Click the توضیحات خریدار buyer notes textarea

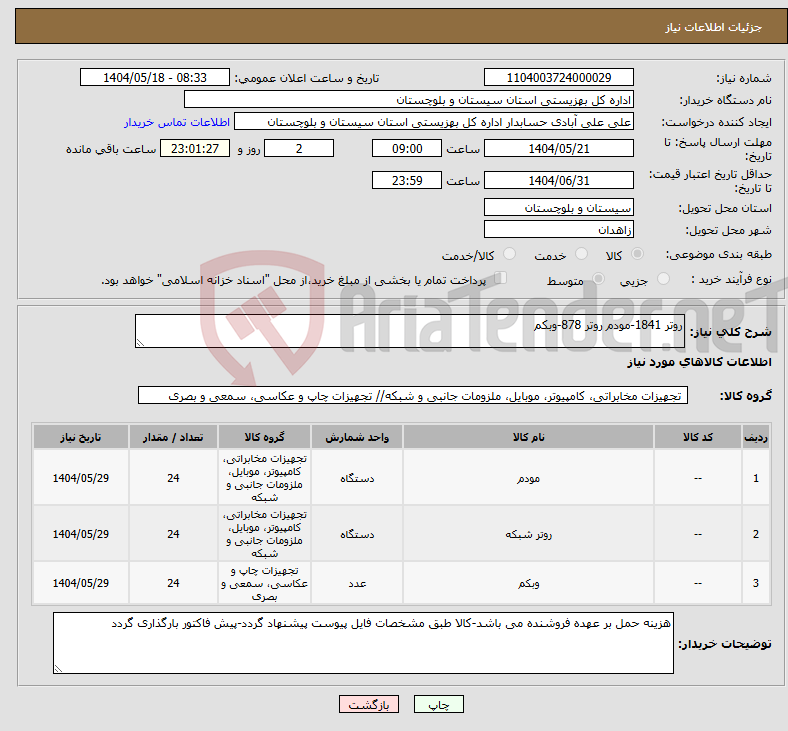[x=363, y=643]
